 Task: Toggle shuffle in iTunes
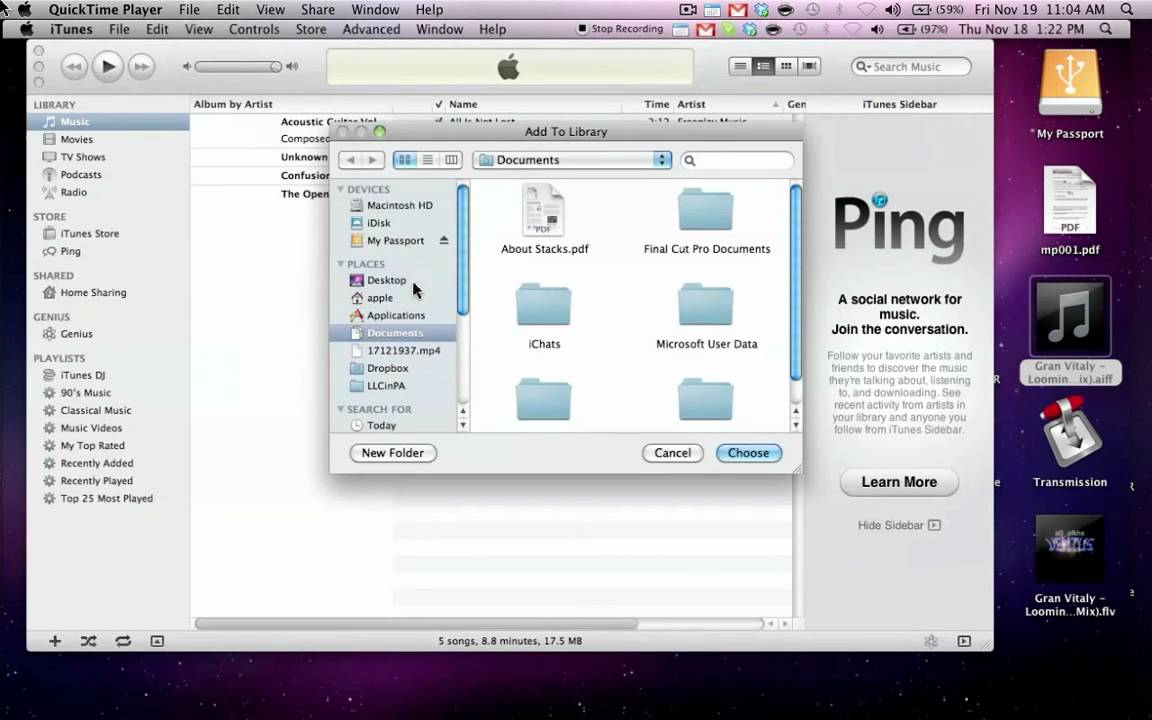(89, 641)
